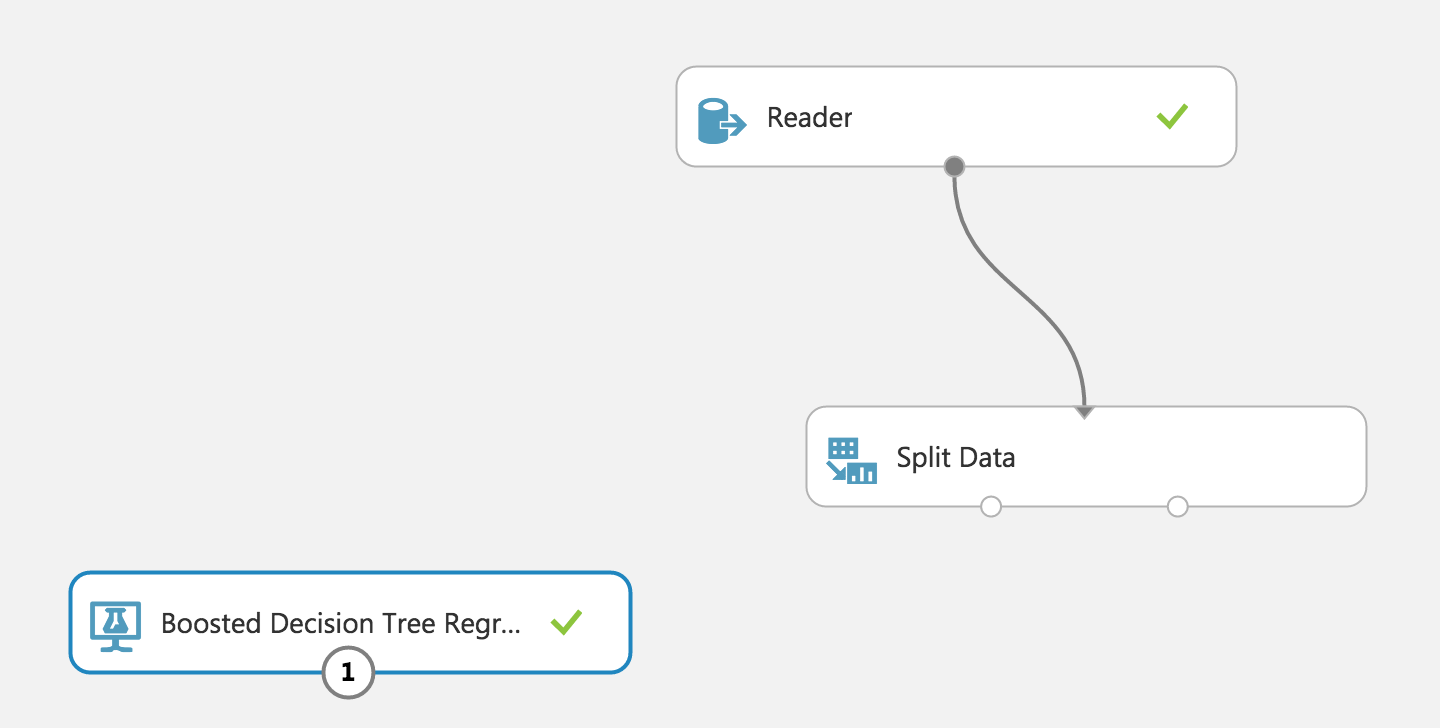The height and width of the screenshot is (728, 1440).
Task: Select the Split Data input port
Action: click(x=1085, y=411)
